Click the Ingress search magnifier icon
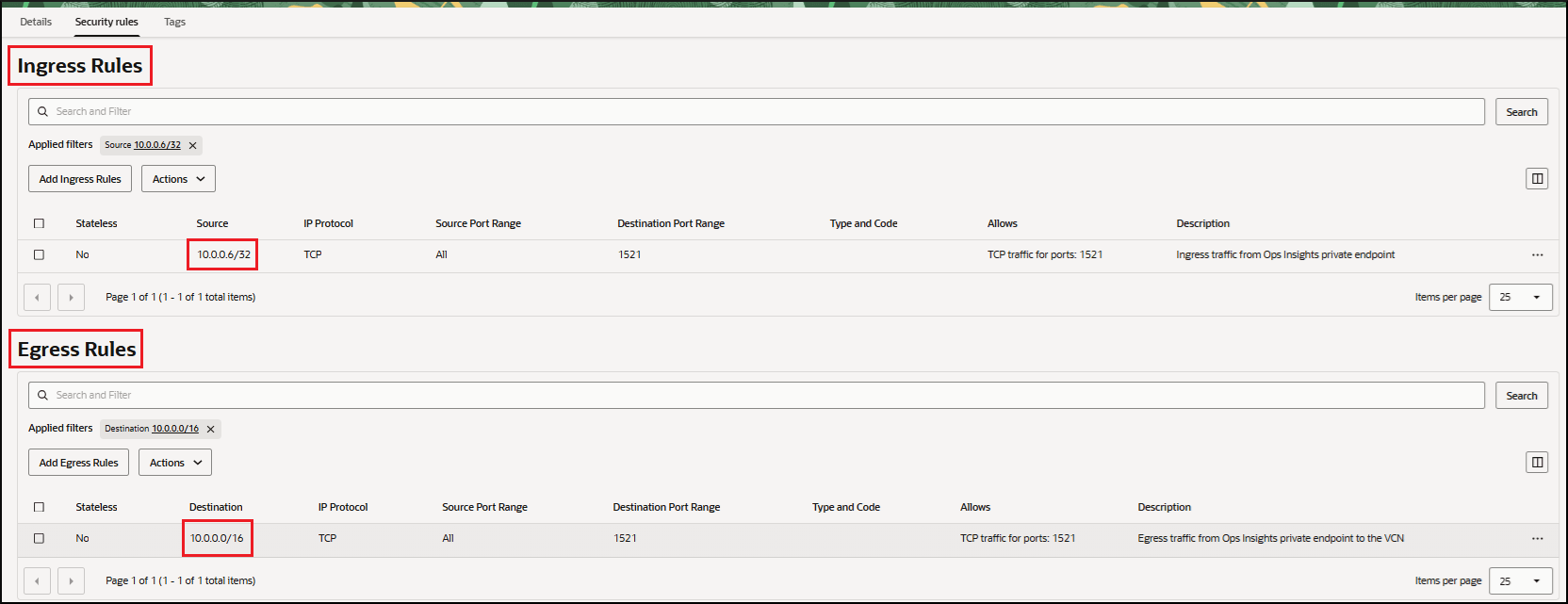 42,111
